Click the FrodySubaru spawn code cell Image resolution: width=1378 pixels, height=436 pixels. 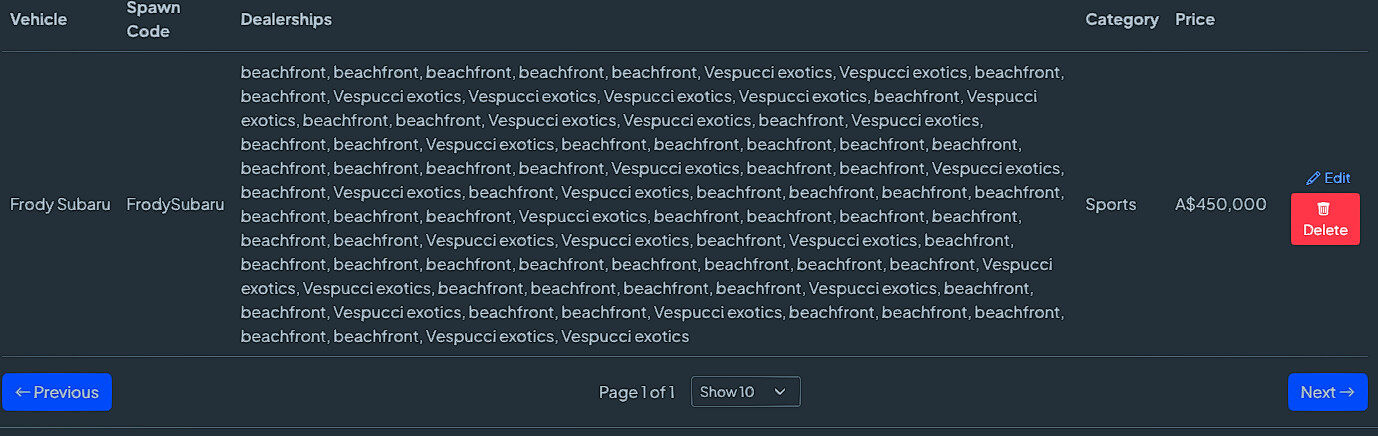click(x=176, y=204)
